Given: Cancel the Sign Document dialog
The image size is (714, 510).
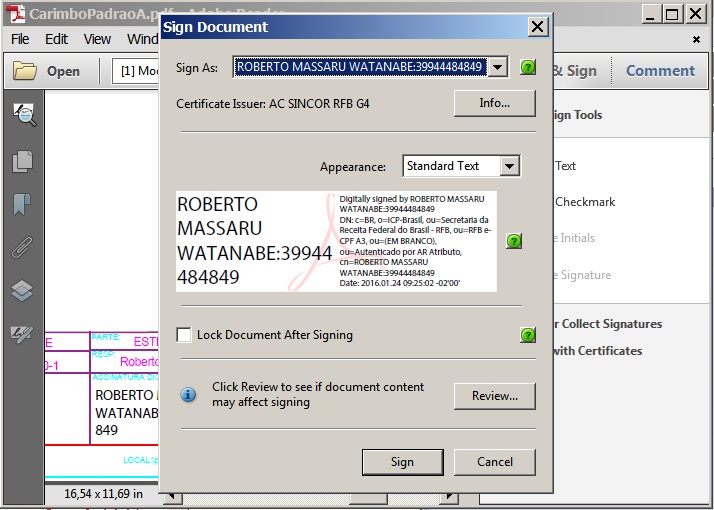Looking at the screenshot, I should tap(495, 462).
